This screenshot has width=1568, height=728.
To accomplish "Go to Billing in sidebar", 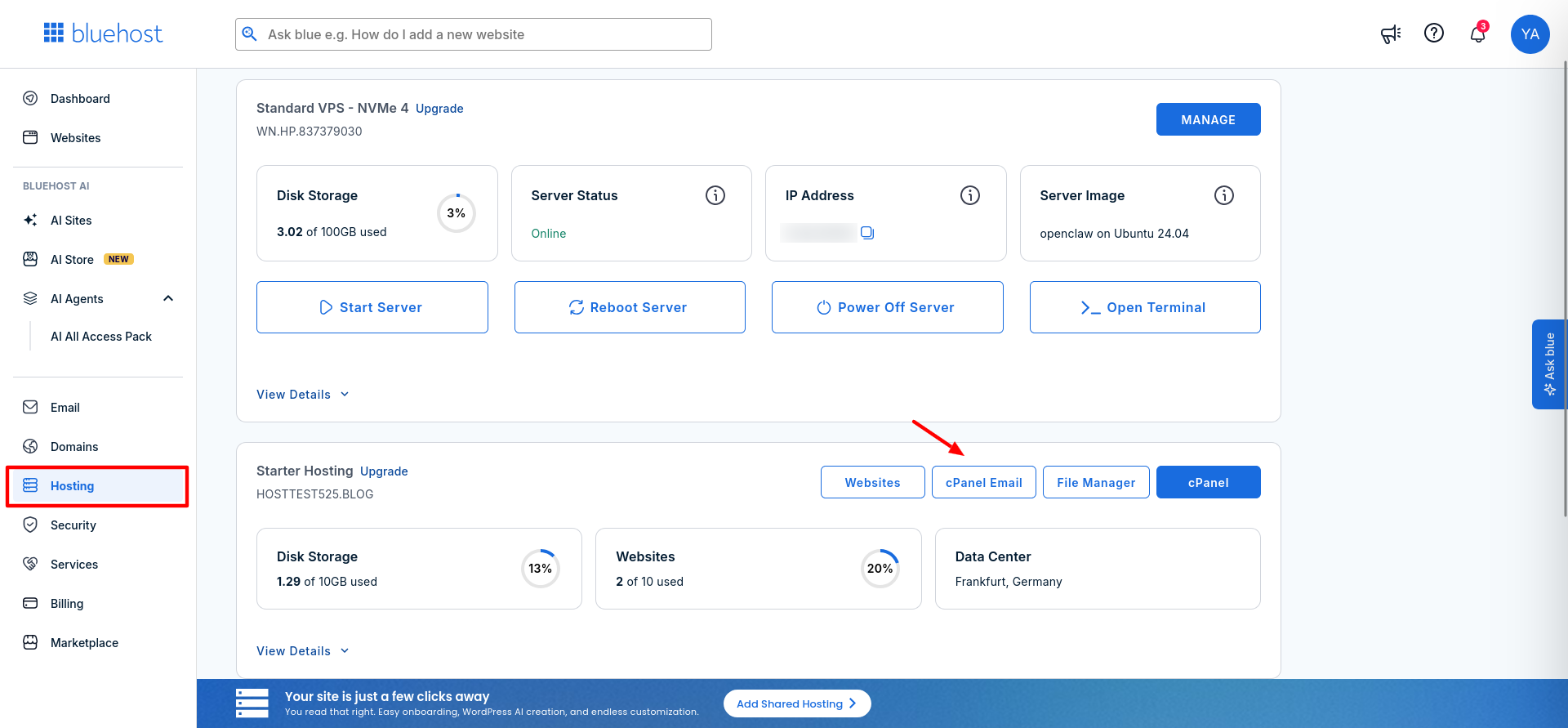I will click(98, 603).
